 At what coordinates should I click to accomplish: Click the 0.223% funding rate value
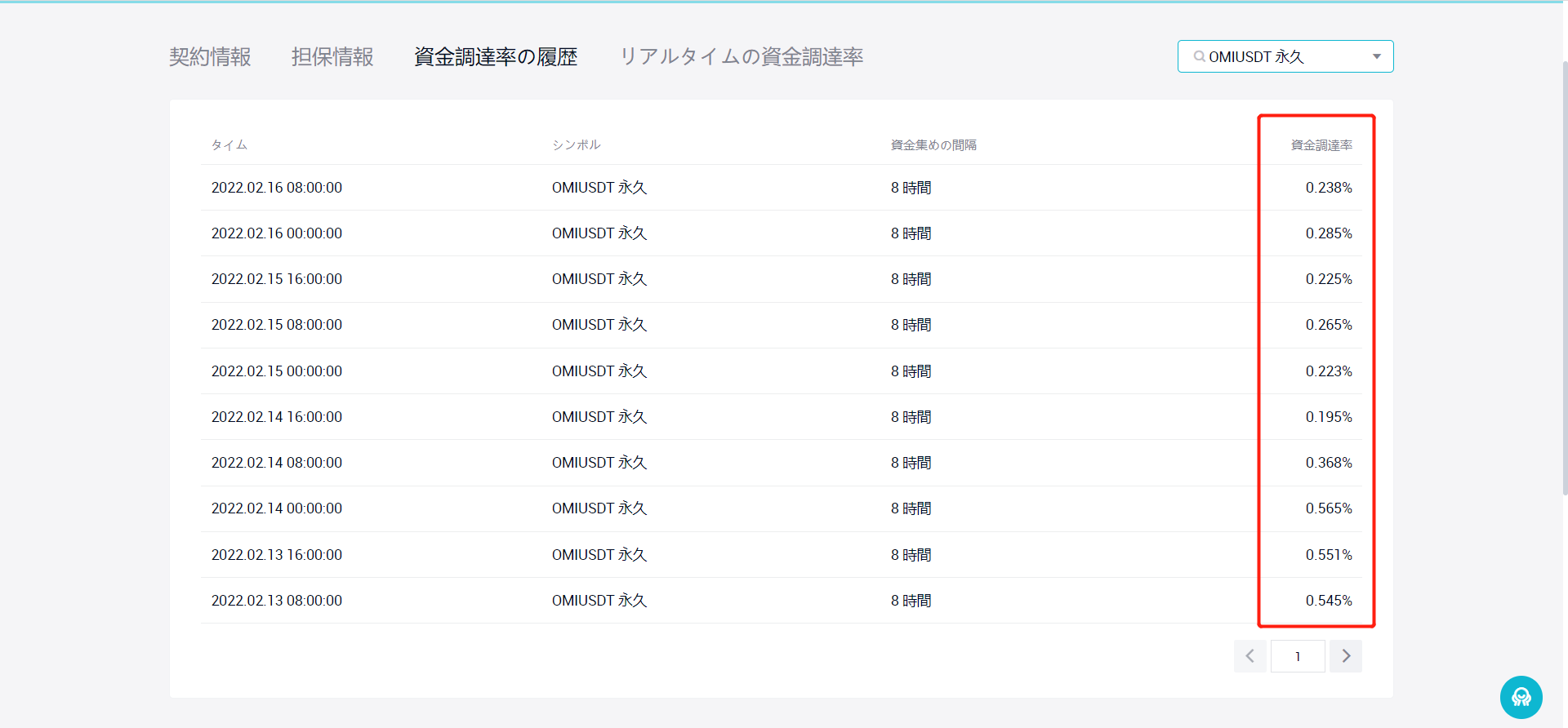pyautogui.click(x=1329, y=371)
